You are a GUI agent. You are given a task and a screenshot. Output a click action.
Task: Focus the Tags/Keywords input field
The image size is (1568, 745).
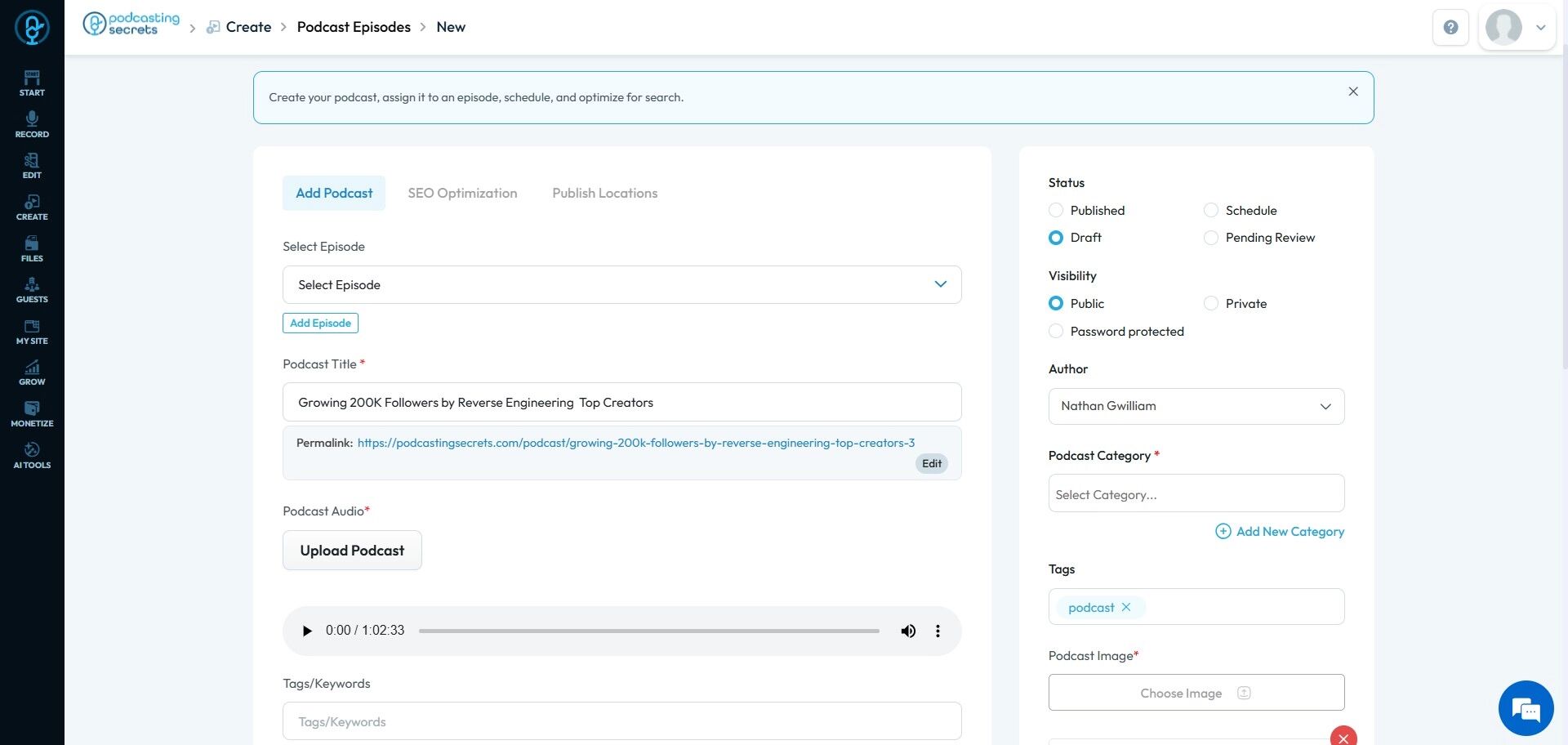(621, 721)
